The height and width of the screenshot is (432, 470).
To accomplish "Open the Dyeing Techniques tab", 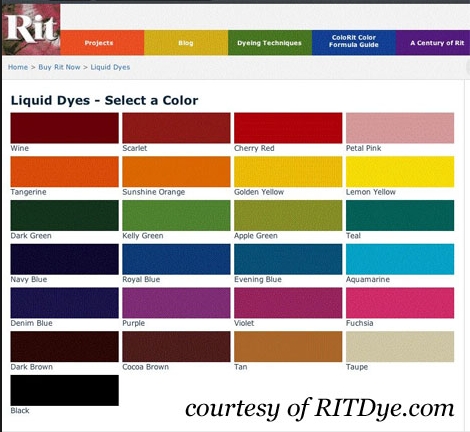I will click(x=270, y=43).
